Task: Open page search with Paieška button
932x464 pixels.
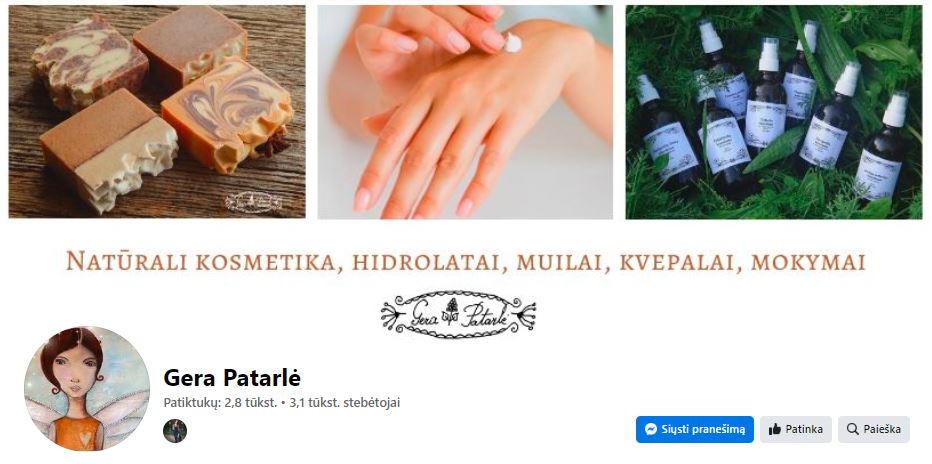Action: tap(874, 430)
